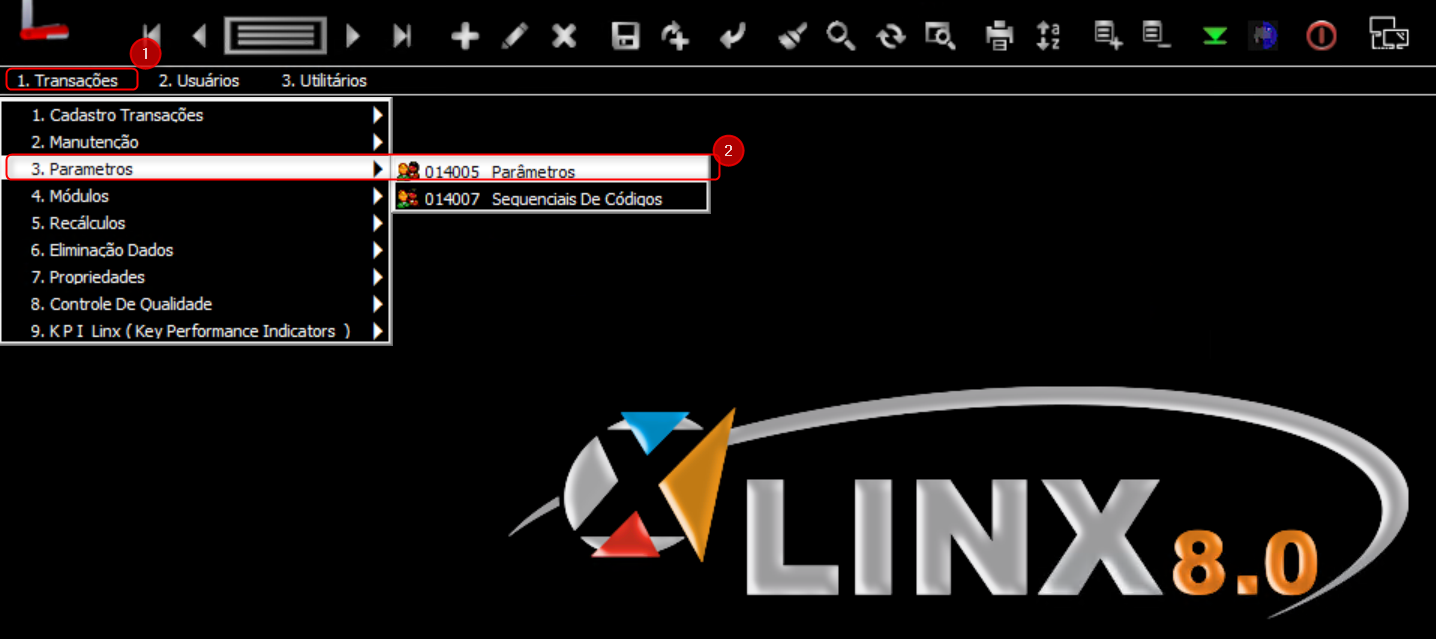
Task: Click the add line icon
Action: click(x=1108, y=37)
